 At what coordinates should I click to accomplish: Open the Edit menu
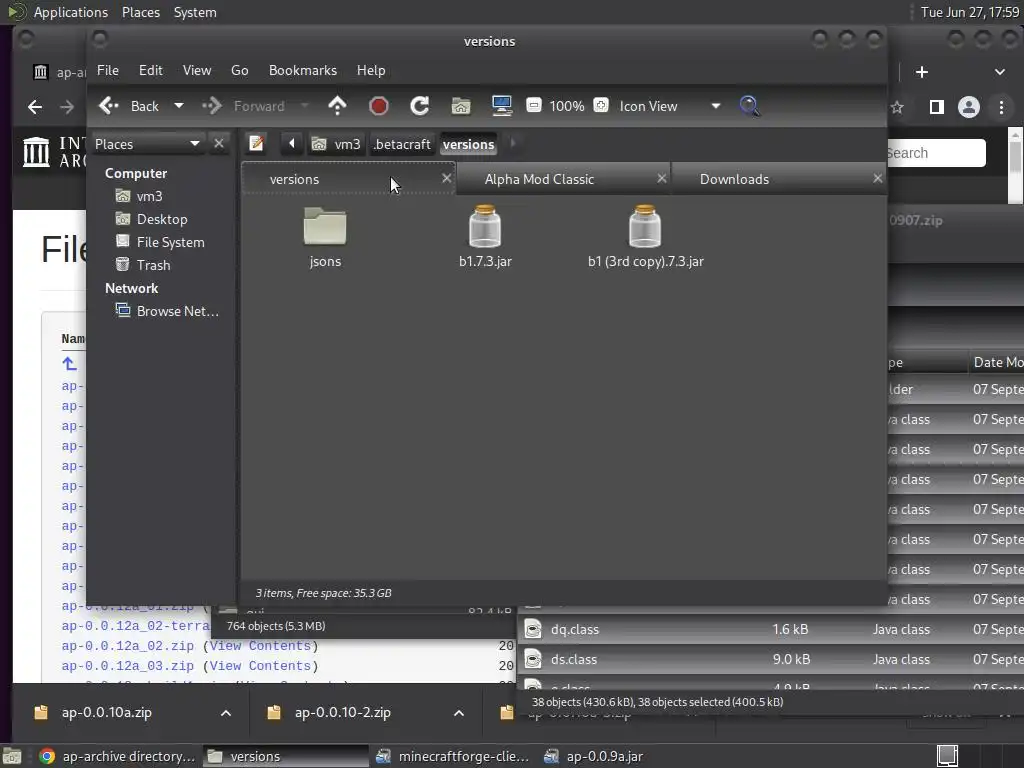tap(150, 70)
